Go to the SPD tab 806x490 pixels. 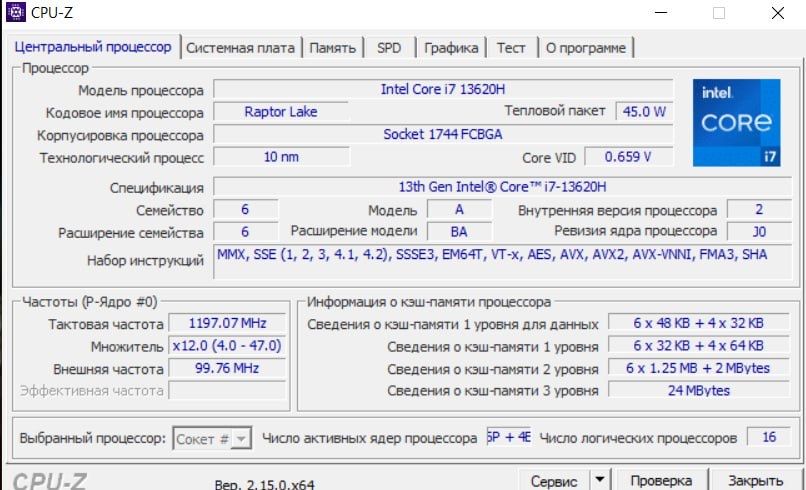point(389,48)
